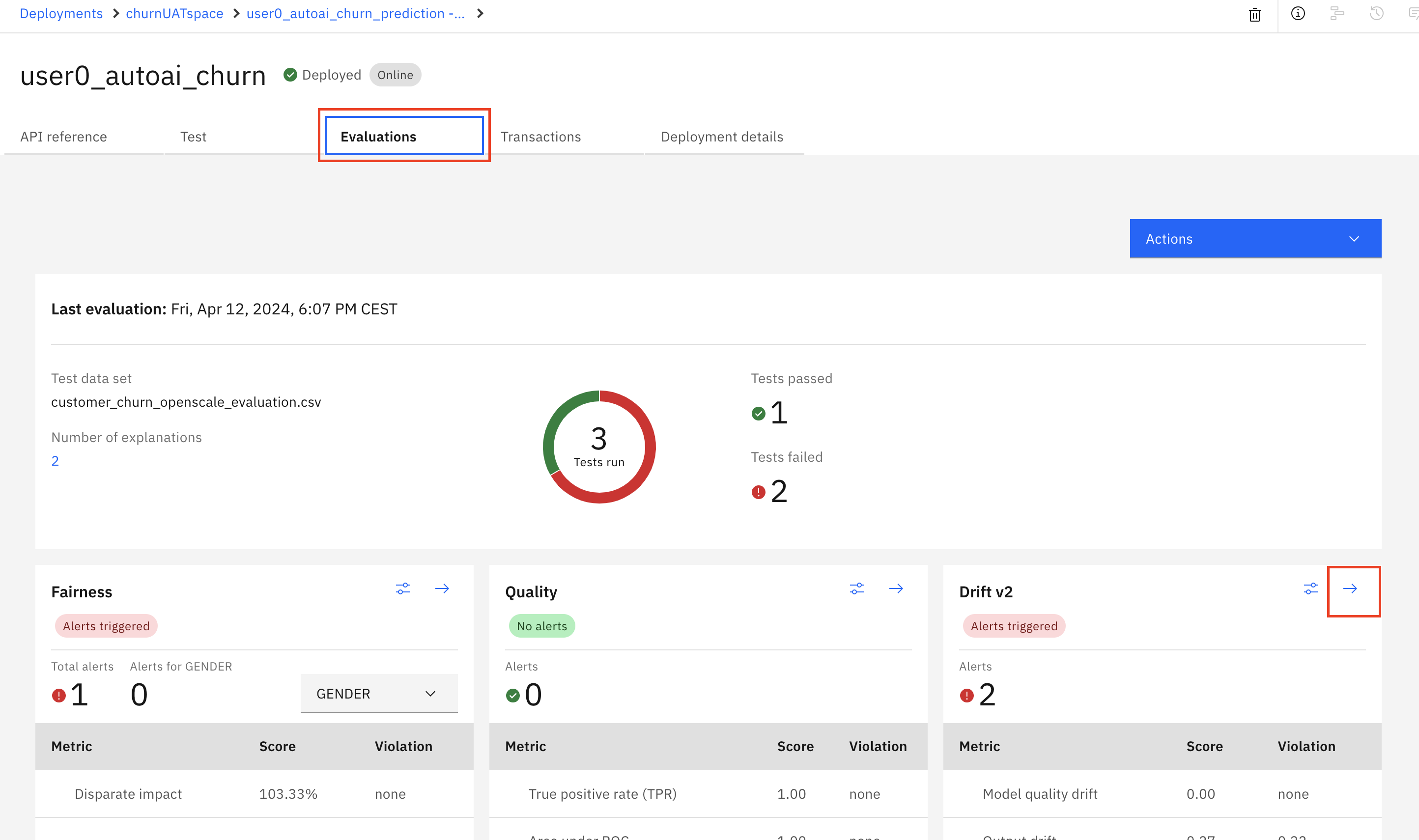
Task: Click the Quality alerts green check icon
Action: pyautogui.click(x=513, y=695)
